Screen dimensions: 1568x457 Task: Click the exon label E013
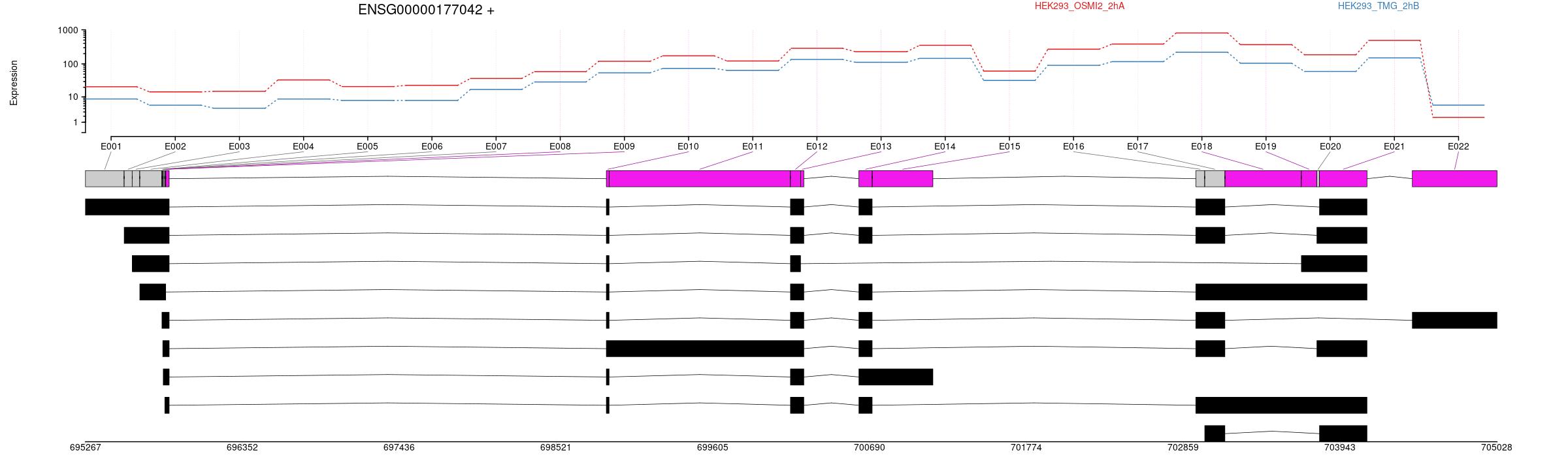[881, 147]
